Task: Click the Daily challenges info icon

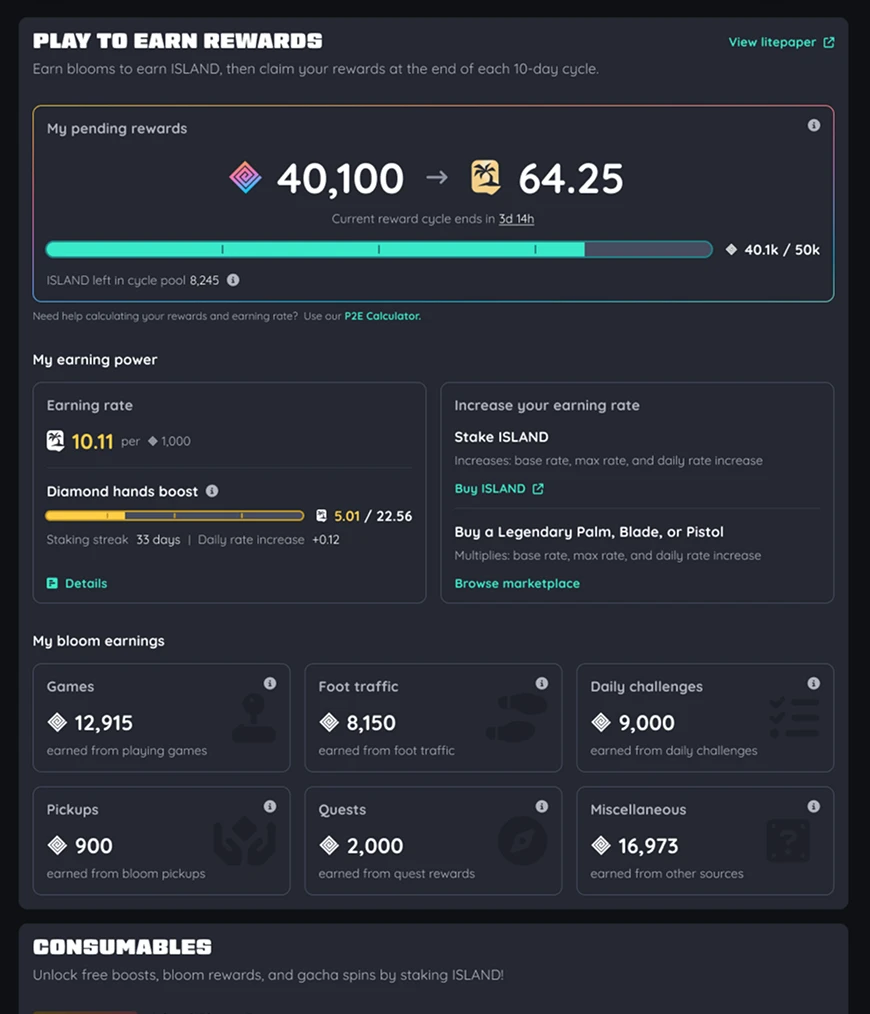Action: [x=814, y=684]
